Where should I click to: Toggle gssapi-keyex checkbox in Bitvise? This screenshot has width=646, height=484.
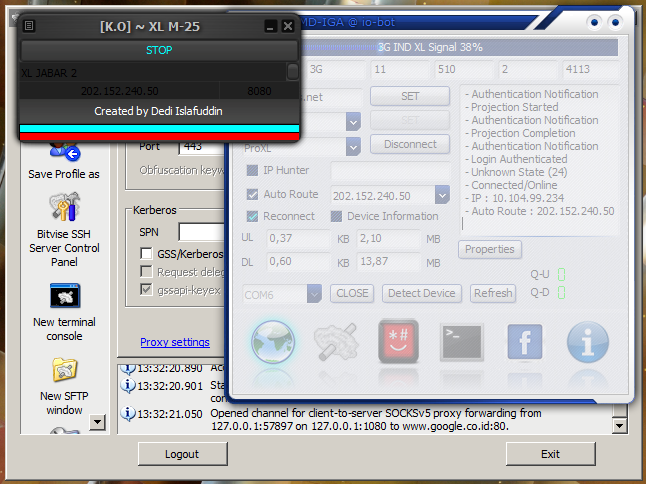tap(146, 290)
